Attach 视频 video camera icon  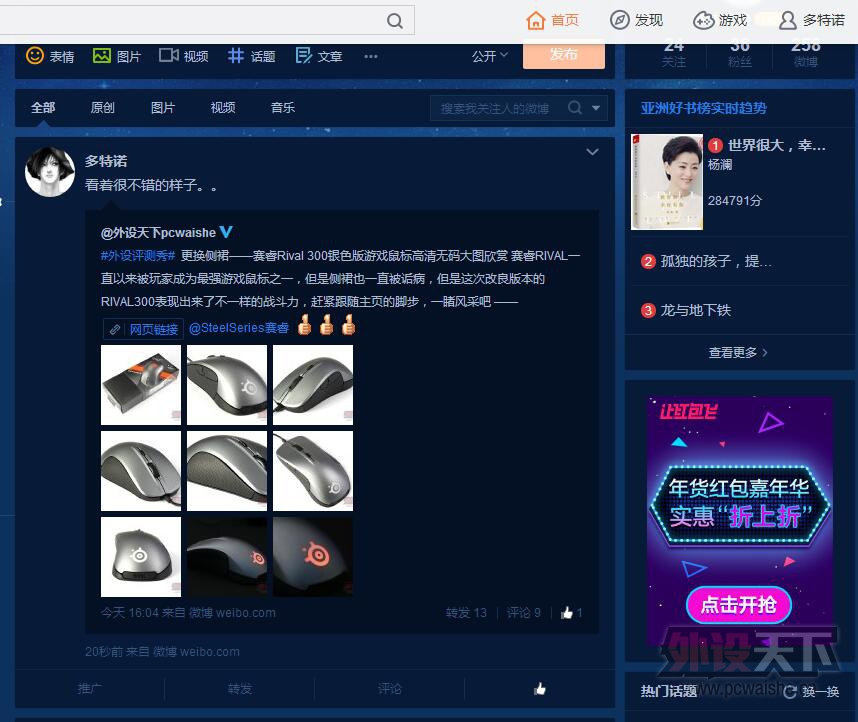(169, 55)
